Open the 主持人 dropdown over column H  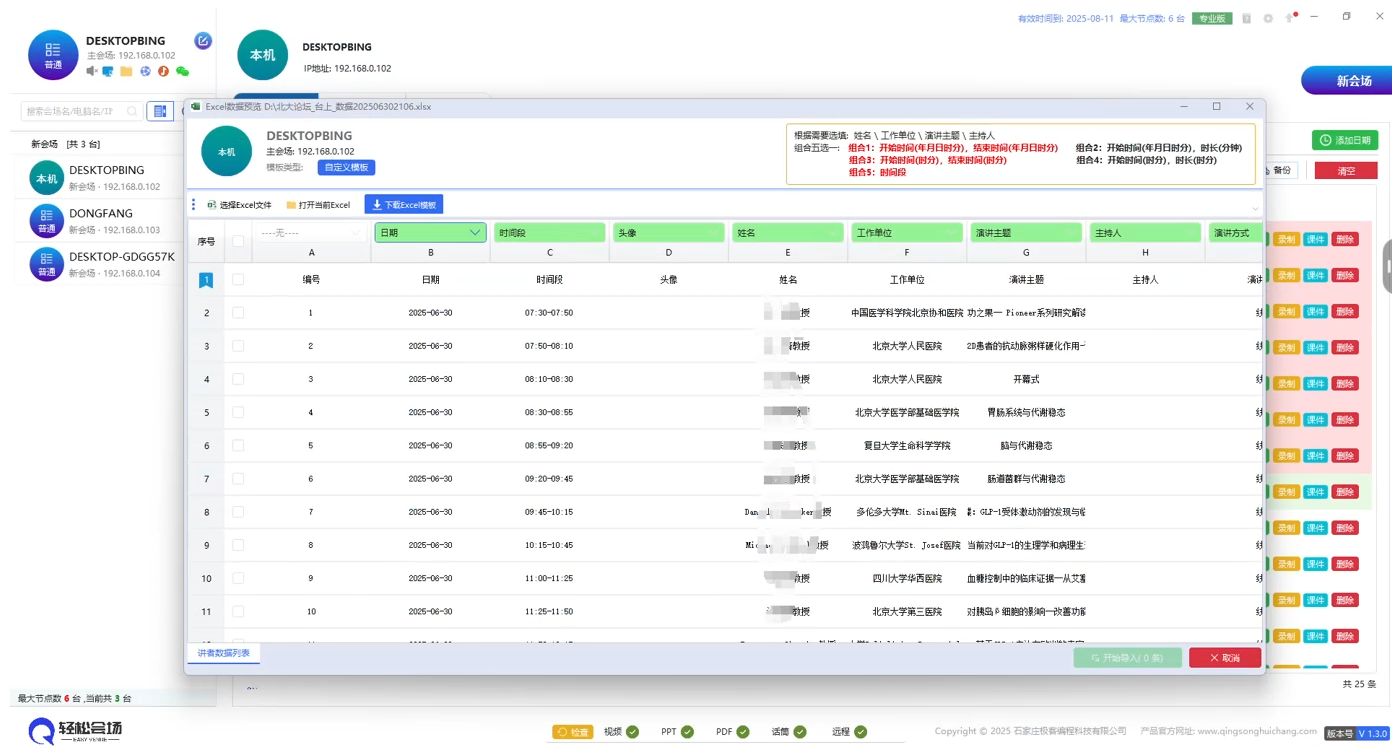point(1145,233)
